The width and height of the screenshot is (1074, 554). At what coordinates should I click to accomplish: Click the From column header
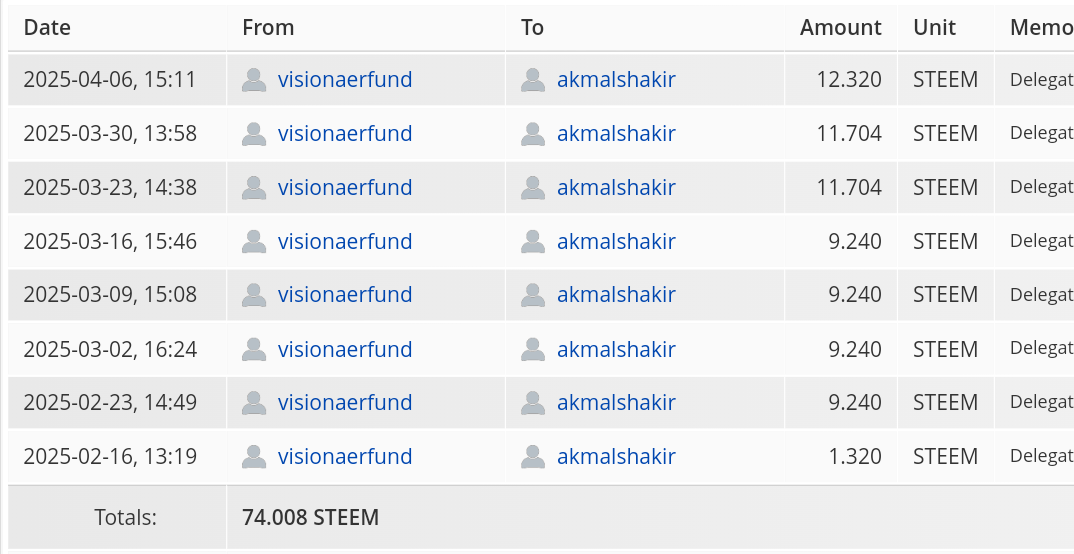coord(268,27)
